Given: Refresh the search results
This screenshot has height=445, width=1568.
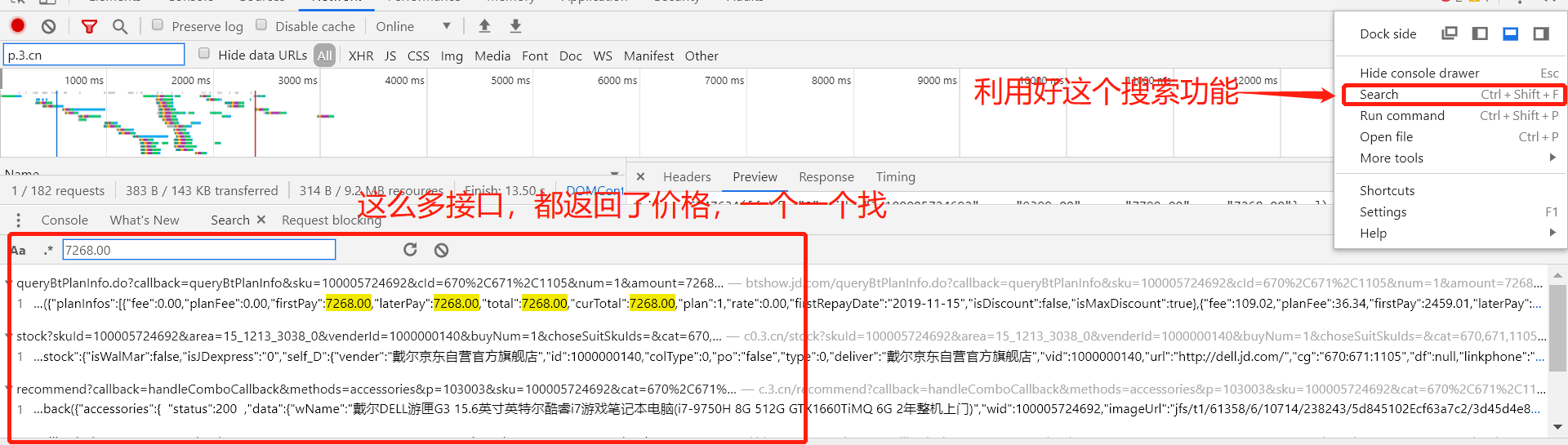Looking at the screenshot, I should (x=411, y=250).
